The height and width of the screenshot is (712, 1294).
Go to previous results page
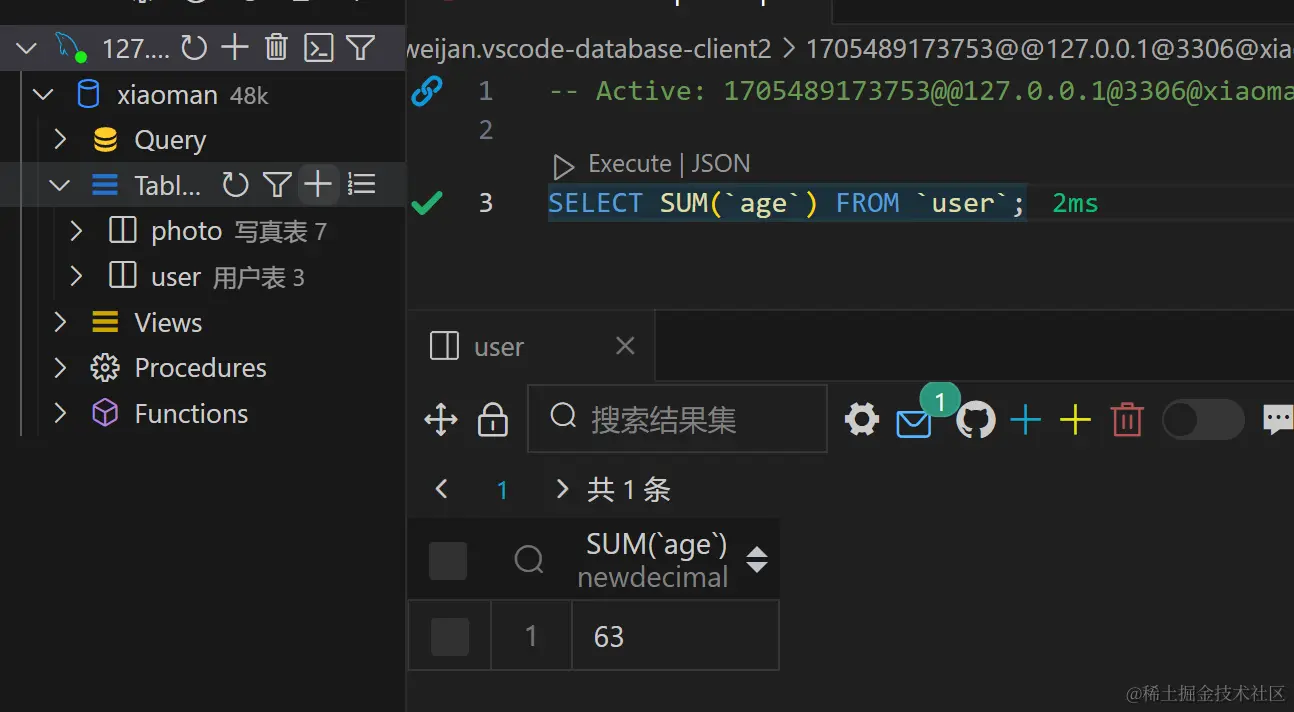(441, 489)
